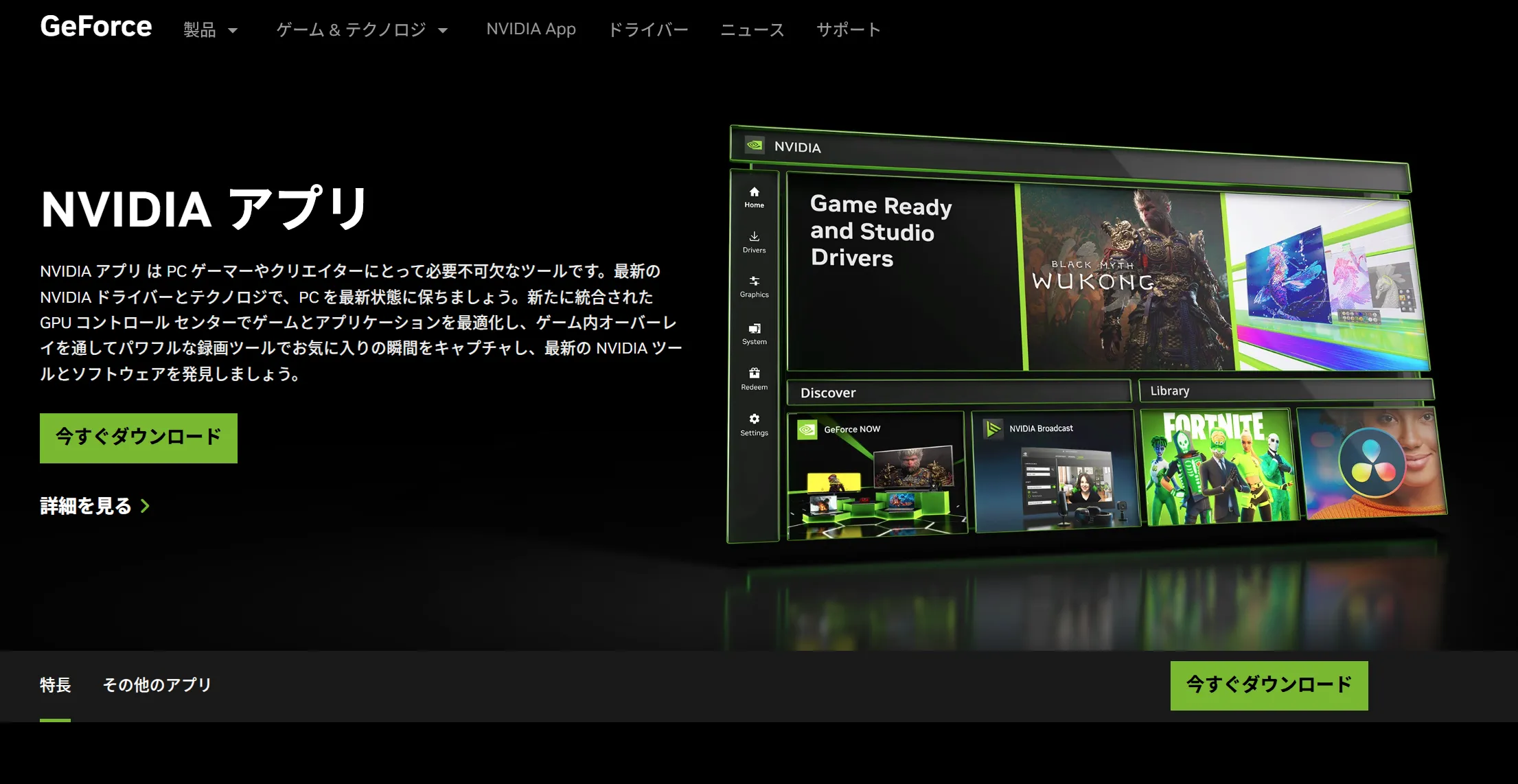Switch to the その他のアプリ tab
Image resolution: width=1518 pixels, height=784 pixels.
(x=157, y=685)
